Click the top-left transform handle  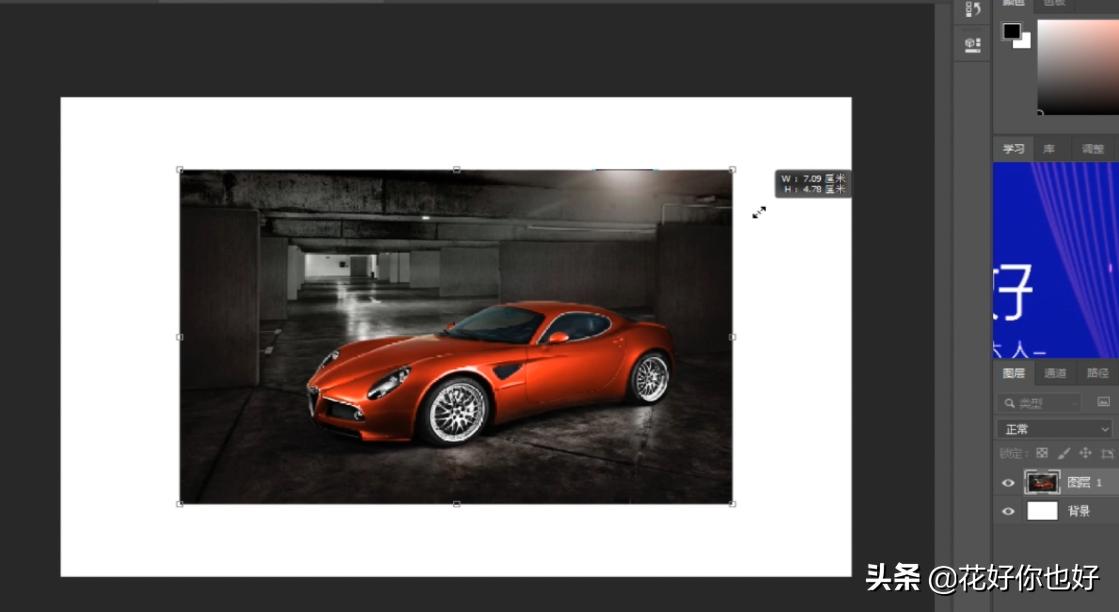pyautogui.click(x=180, y=170)
